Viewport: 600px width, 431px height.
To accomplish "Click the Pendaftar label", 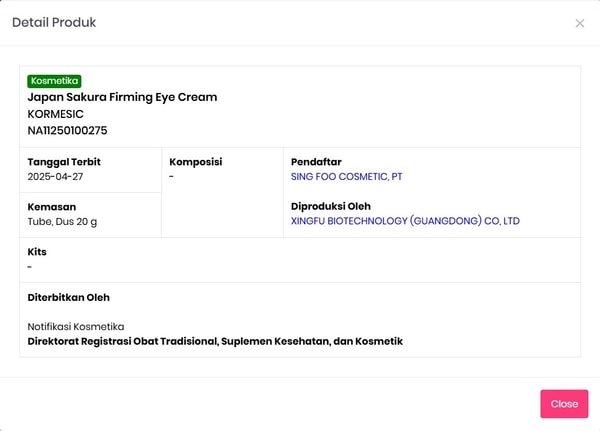I will click(x=317, y=162).
